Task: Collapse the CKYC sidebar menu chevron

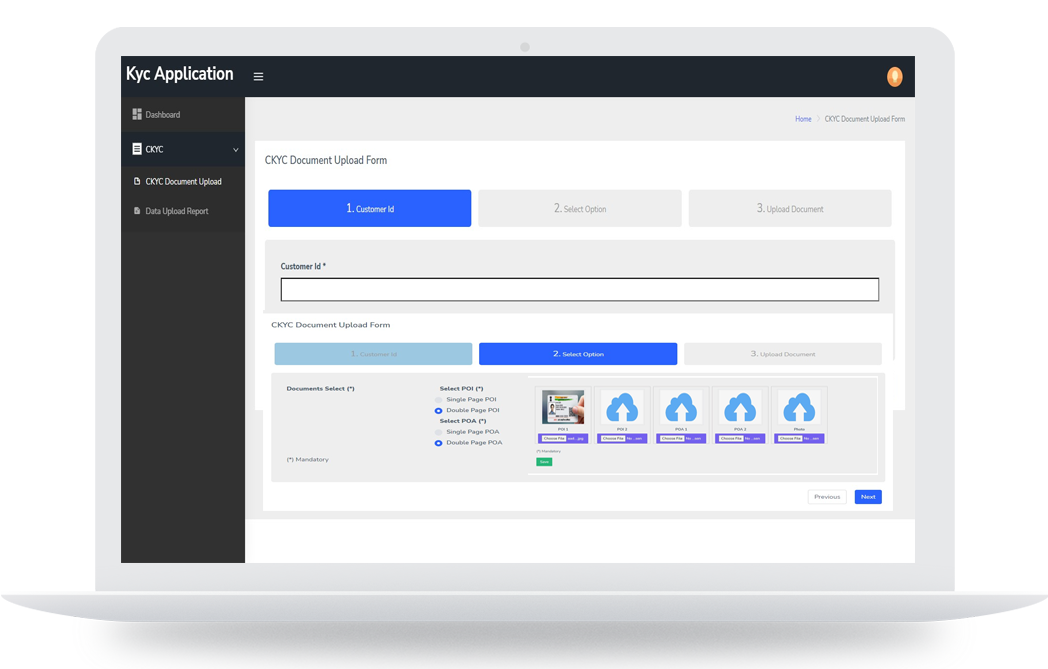Action: coord(236,150)
